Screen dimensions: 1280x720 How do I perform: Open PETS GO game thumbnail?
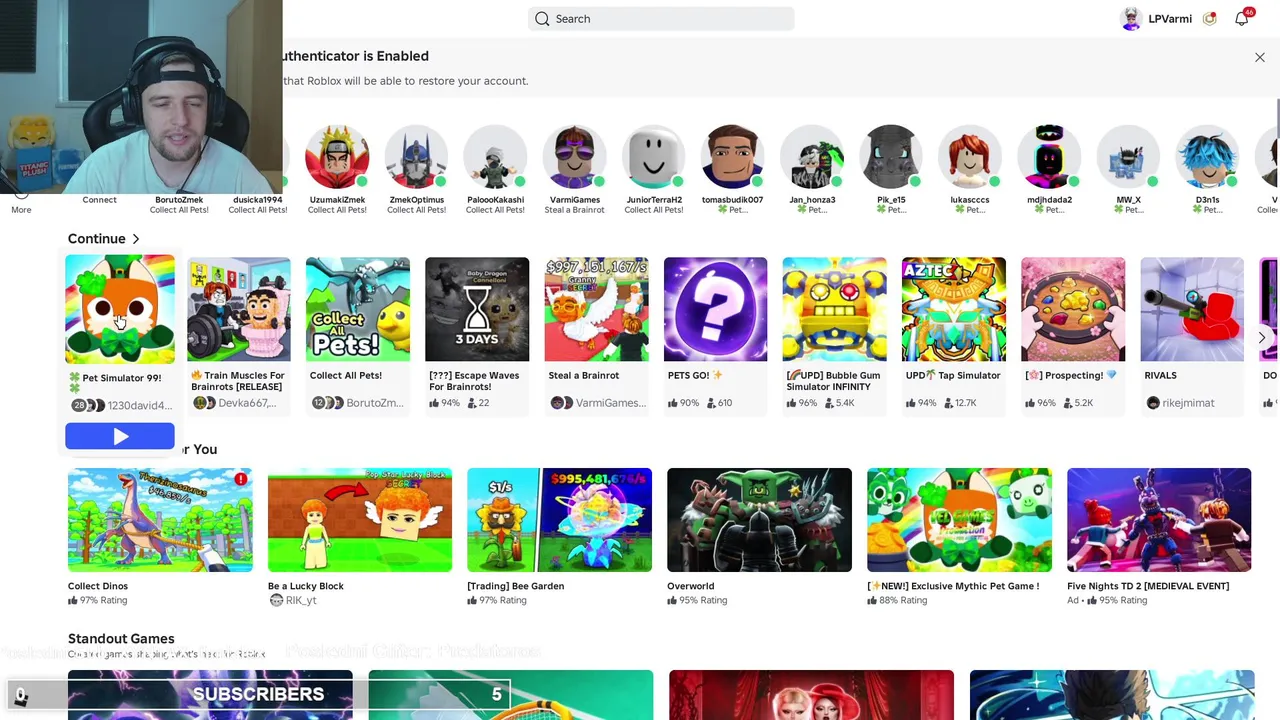point(715,309)
